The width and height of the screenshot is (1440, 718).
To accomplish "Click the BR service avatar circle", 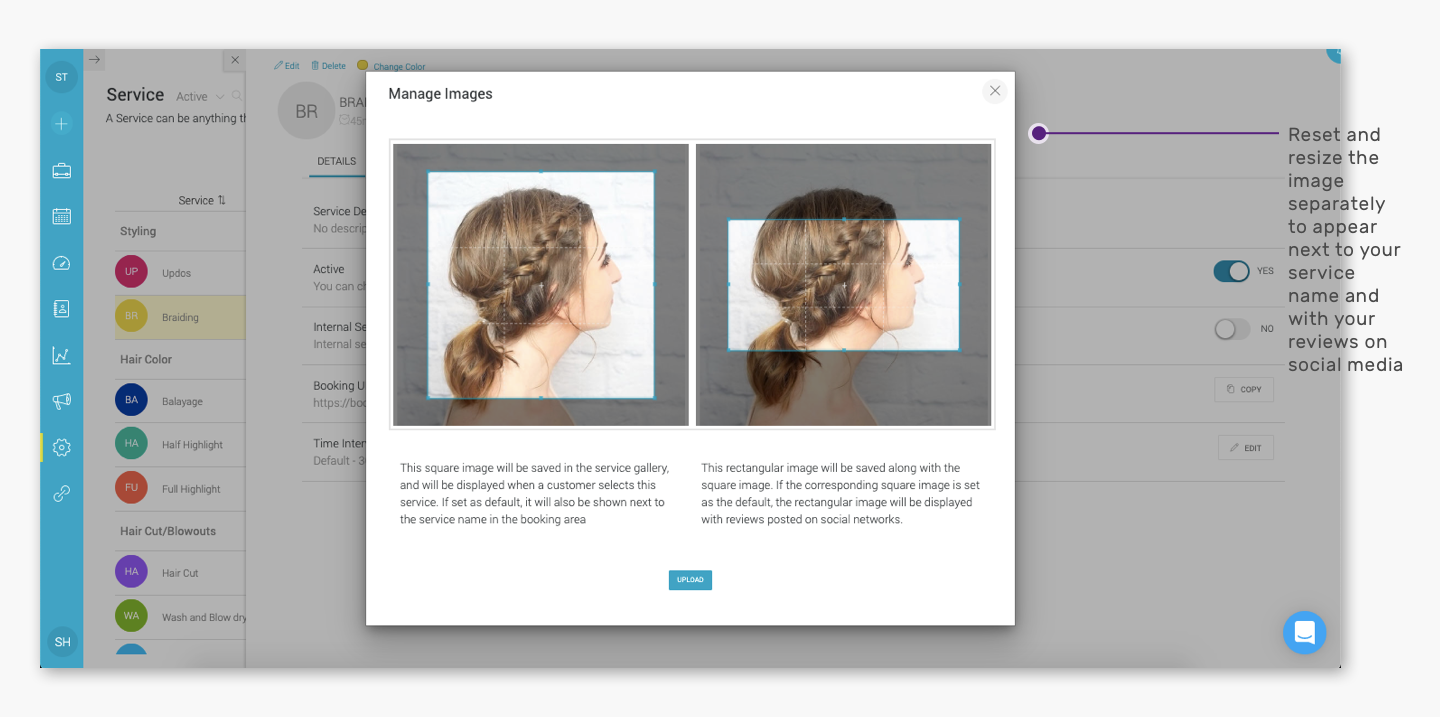I will [306, 111].
